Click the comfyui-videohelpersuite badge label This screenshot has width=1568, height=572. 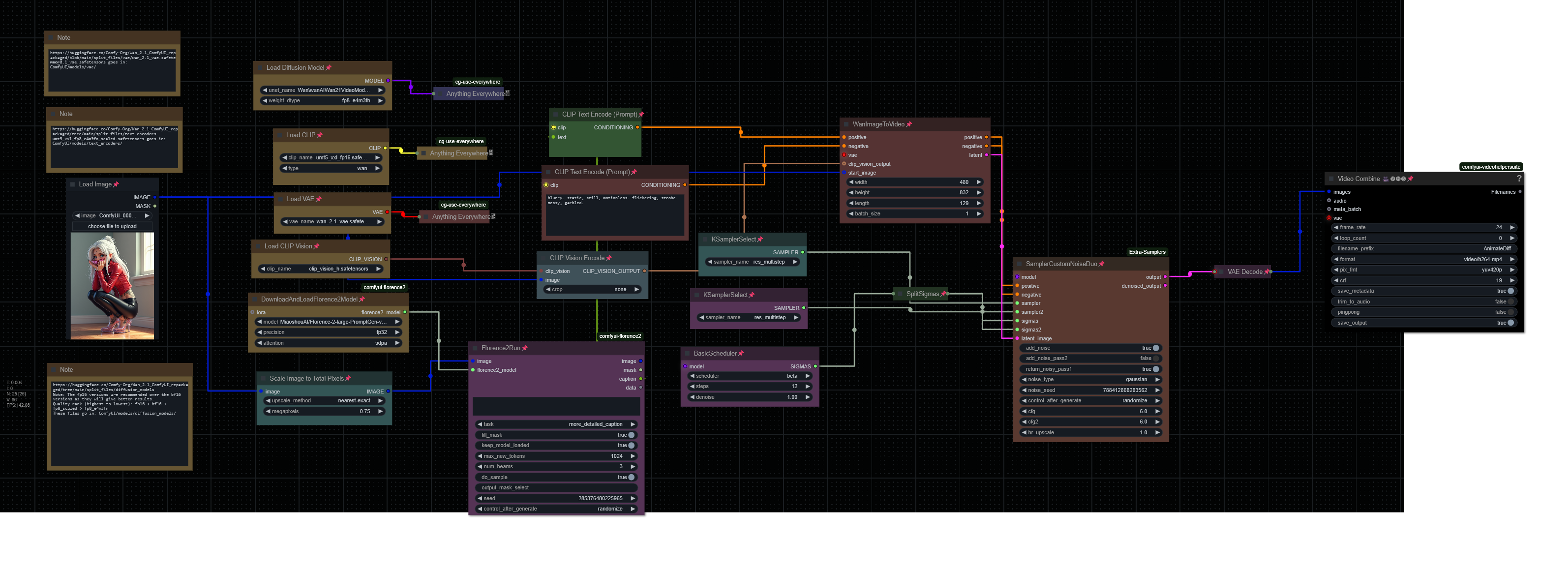coord(1491,167)
